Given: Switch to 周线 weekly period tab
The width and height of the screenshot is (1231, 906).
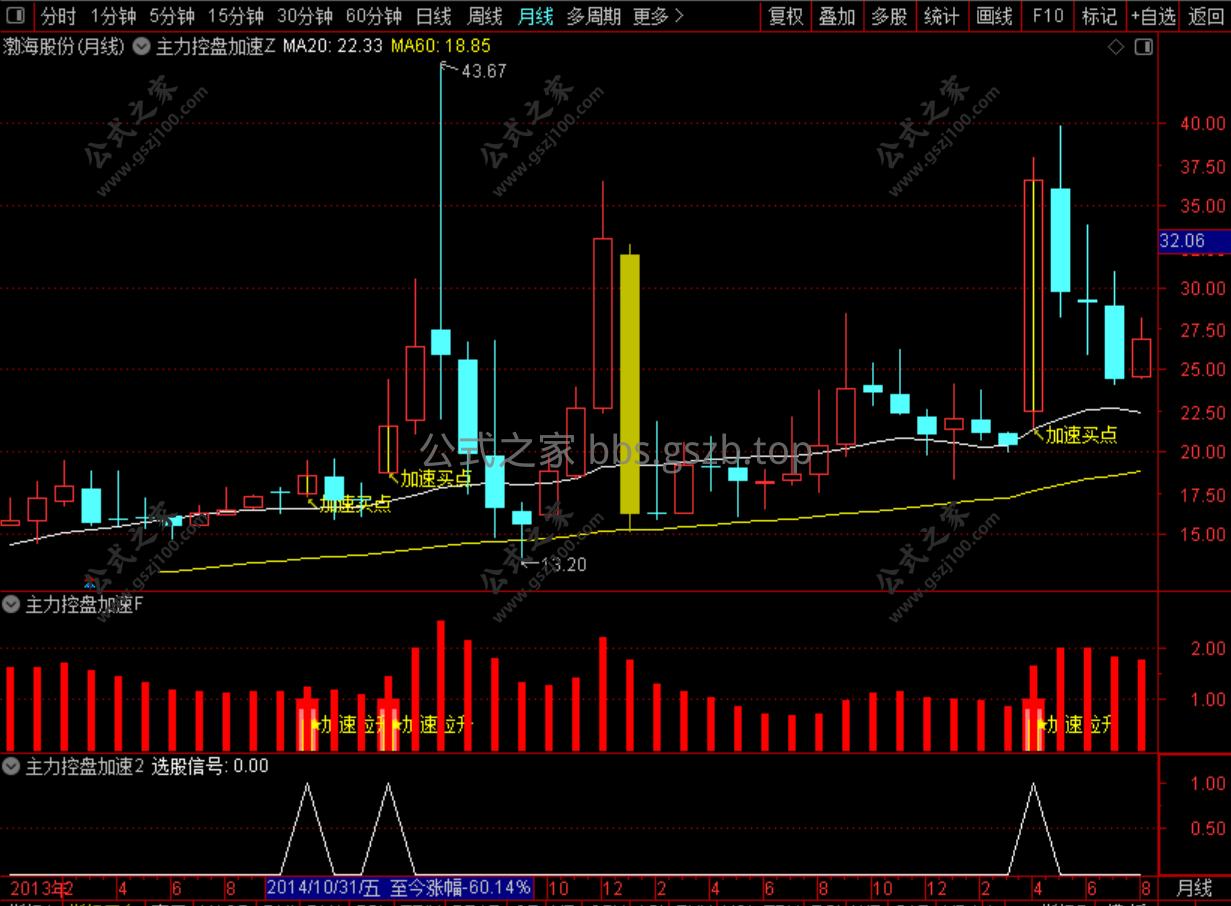Looking at the screenshot, I should point(485,16).
